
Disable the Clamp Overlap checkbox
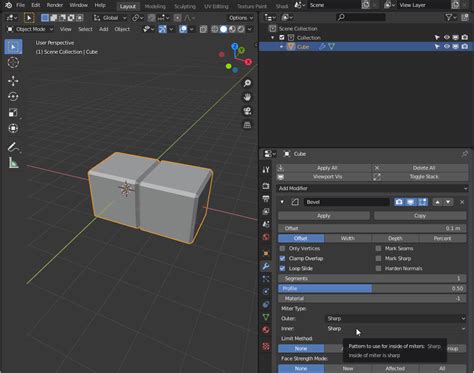coord(282,258)
